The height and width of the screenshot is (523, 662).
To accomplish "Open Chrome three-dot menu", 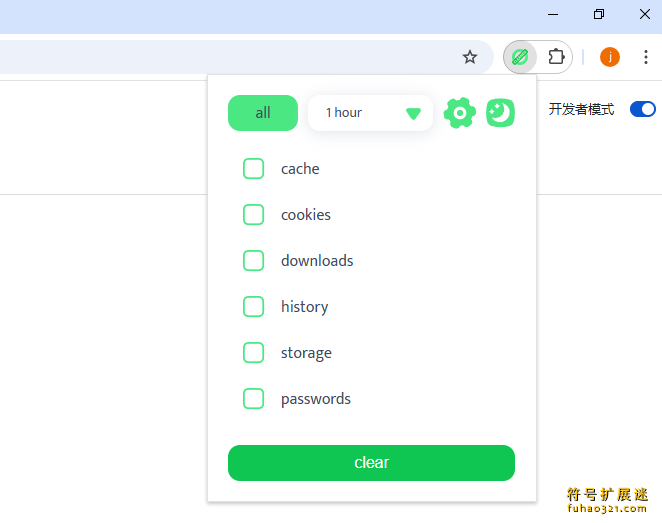I will [x=646, y=57].
